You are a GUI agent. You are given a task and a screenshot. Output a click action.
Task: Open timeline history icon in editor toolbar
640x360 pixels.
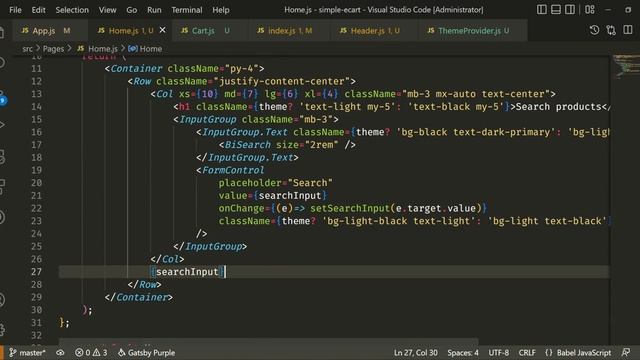click(594, 30)
